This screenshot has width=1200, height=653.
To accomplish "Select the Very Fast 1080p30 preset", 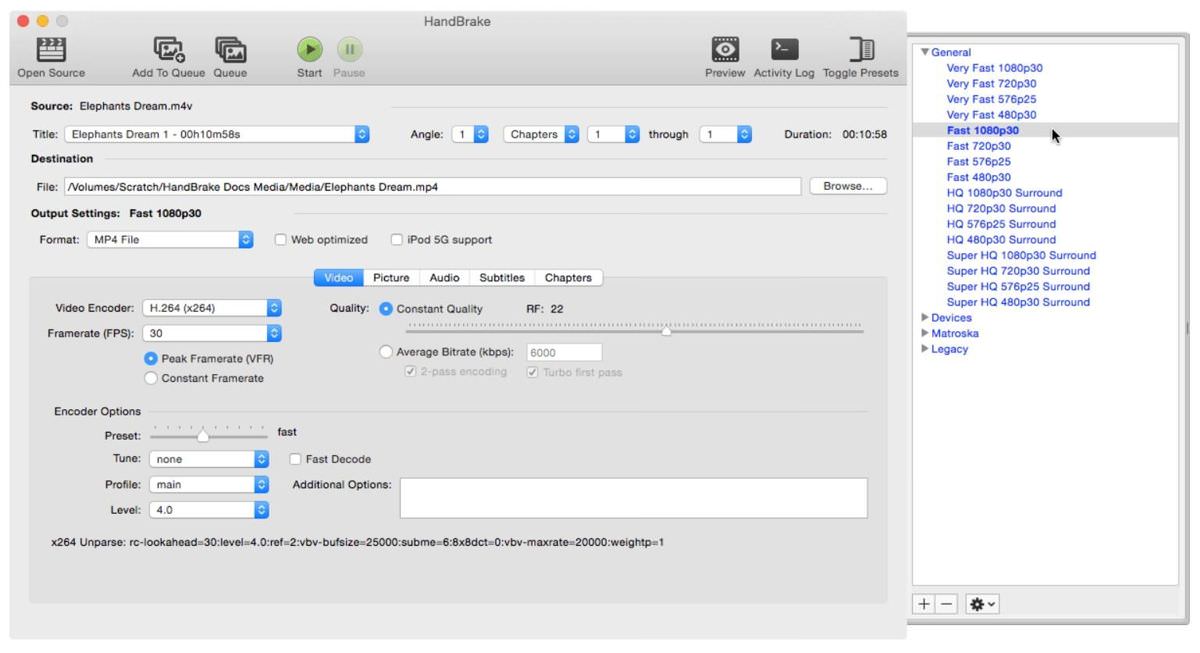I will 994,68.
